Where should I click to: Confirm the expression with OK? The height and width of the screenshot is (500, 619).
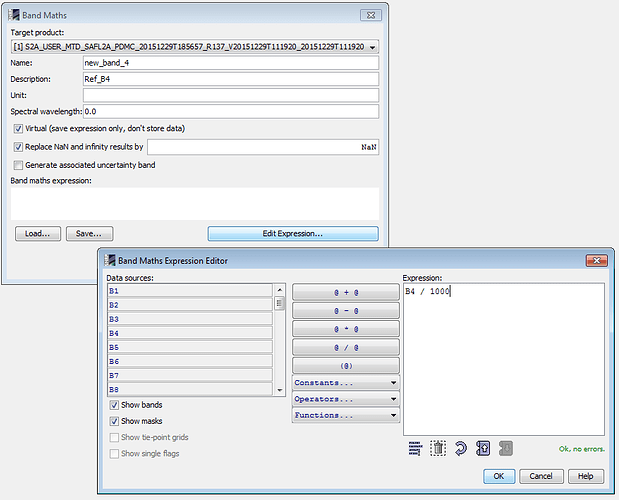(499, 476)
